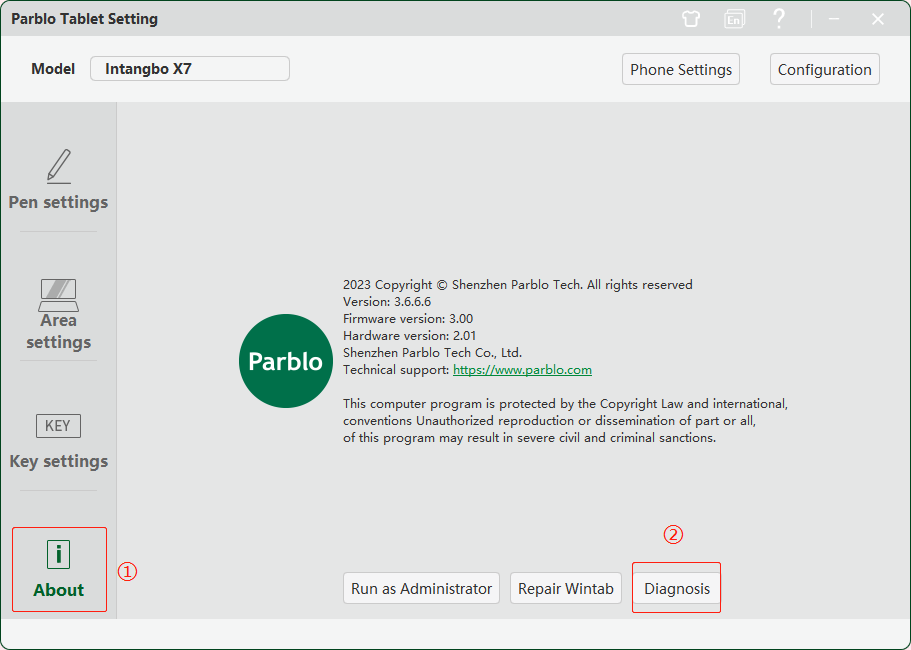The height and width of the screenshot is (650, 911).
Task: Switch to the Pen settings tab label
Action: [59, 202]
